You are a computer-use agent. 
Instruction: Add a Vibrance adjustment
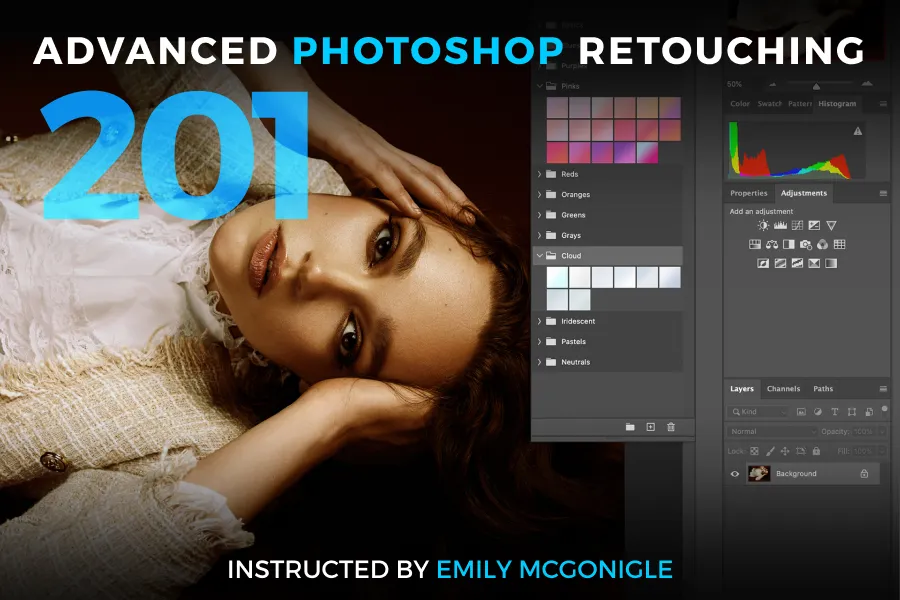[x=831, y=226]
